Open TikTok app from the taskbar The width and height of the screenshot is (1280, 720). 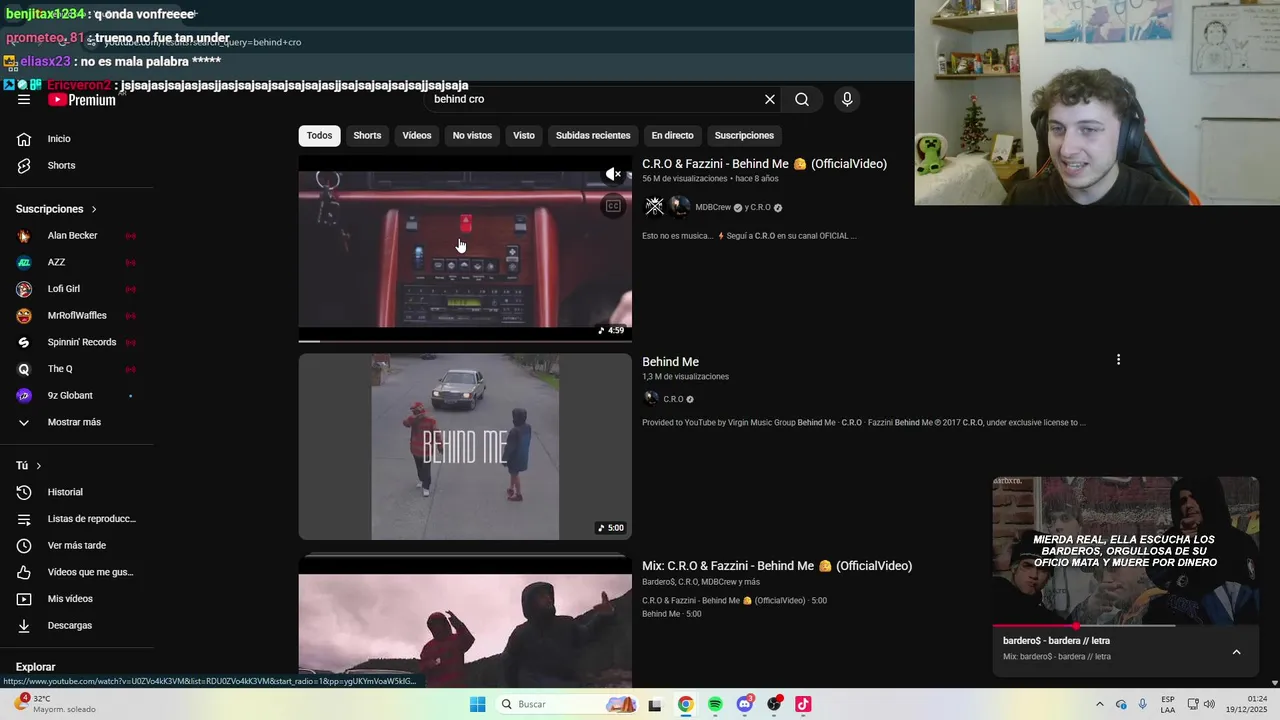tap(803, 704)
